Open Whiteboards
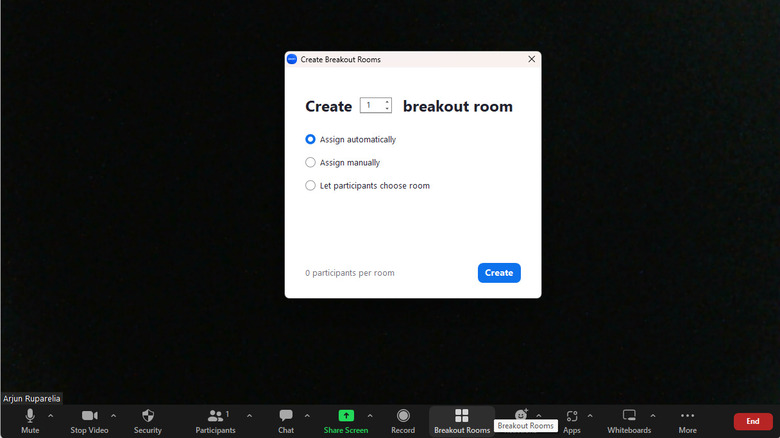Screen dimensions: 780x438 (629, 421)
